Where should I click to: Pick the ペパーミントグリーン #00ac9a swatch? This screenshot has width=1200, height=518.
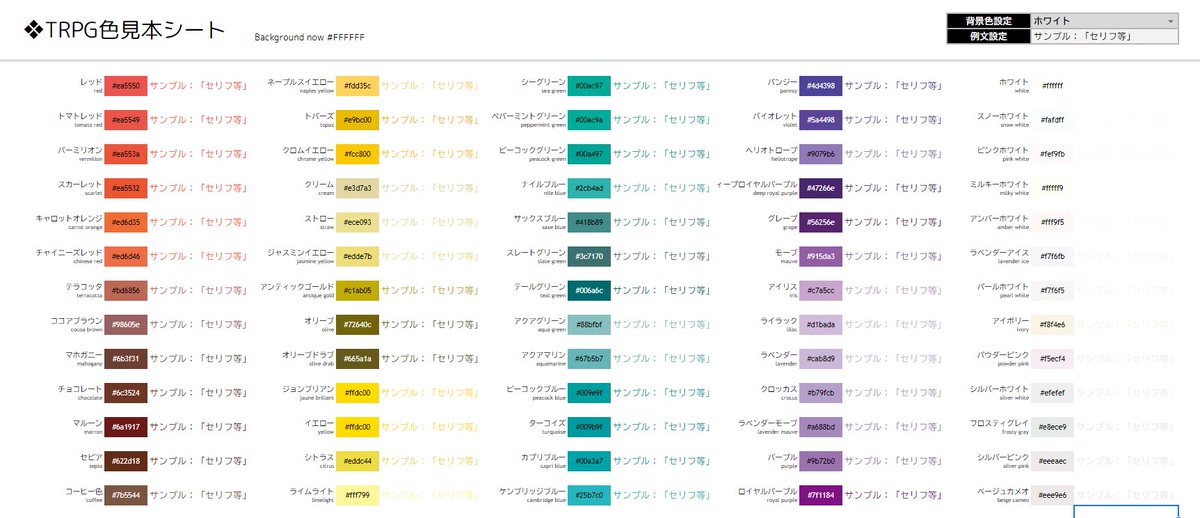click(x=589, y=120)
